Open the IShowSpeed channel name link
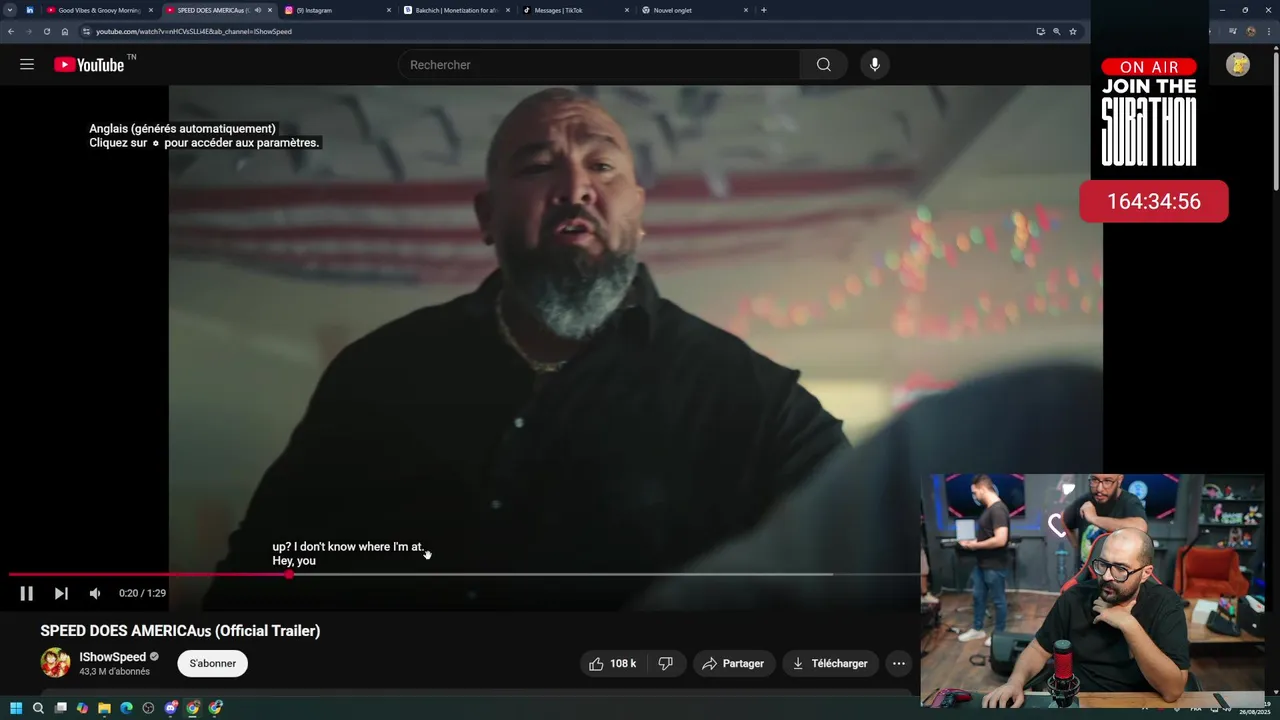Screen dimensions: 1280x720 [113, 657]
